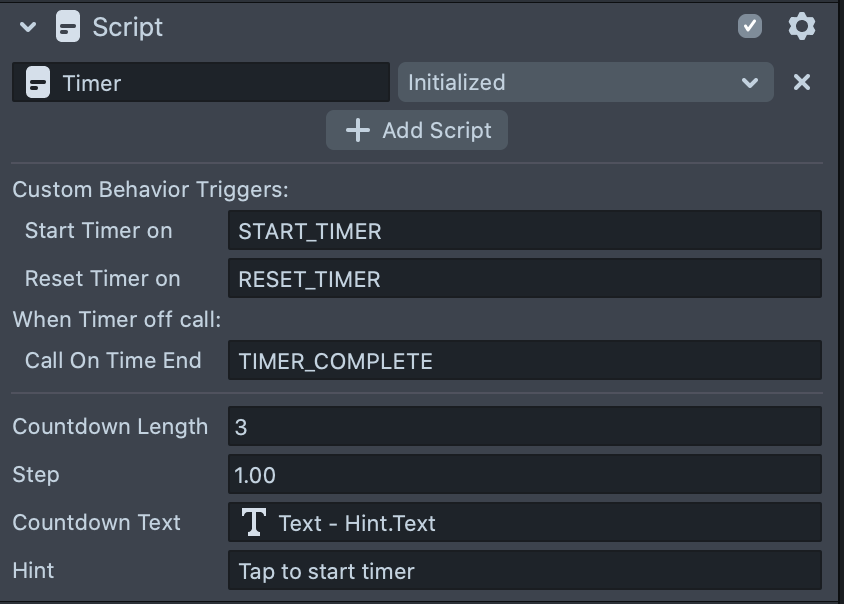Click the Text type icon in Countdown Text

pos(254,523)
